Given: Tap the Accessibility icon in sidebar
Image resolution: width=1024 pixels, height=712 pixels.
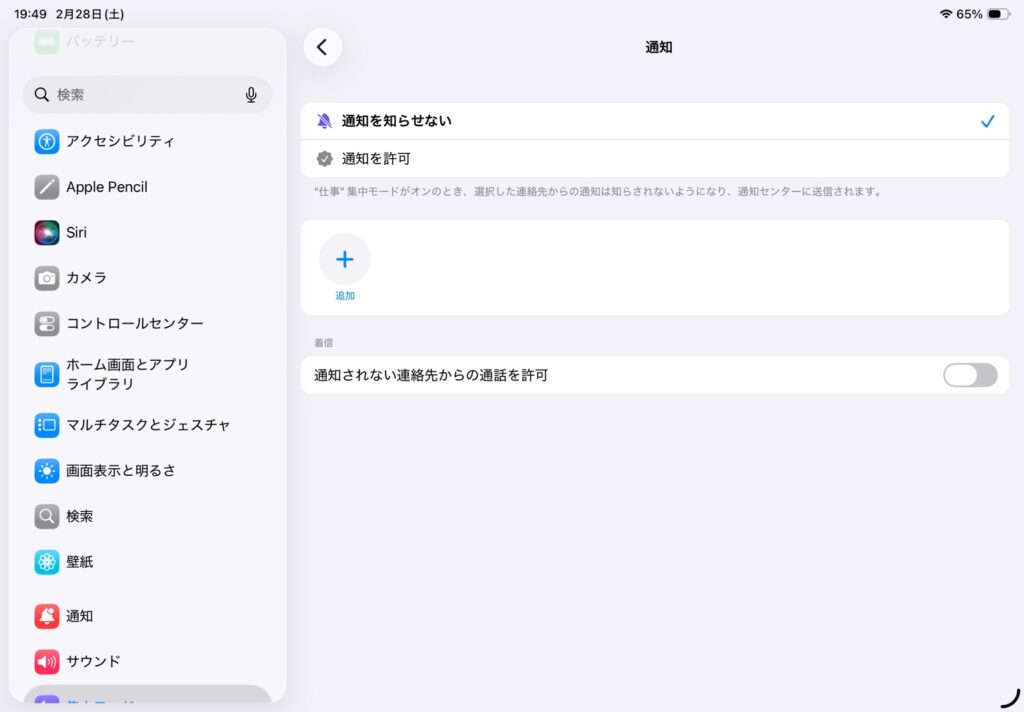Looking at the screenshot, I should point(47,141).
